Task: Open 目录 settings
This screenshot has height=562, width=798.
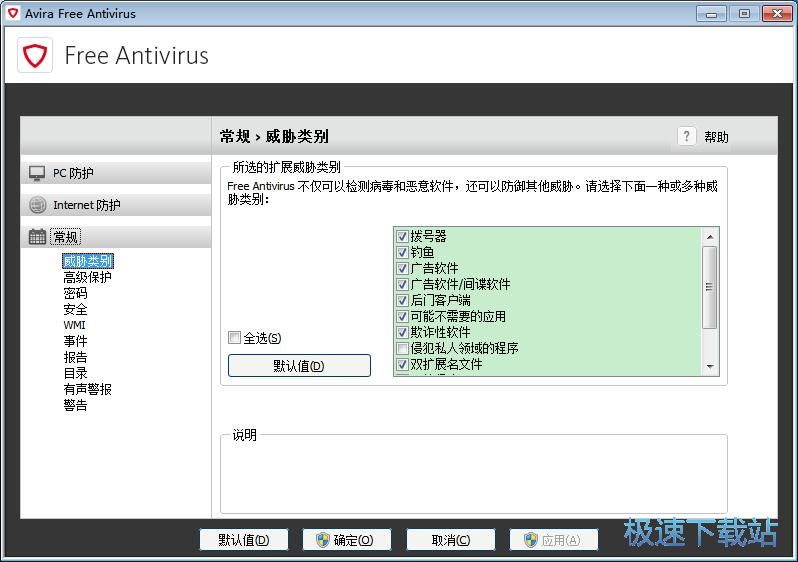Action: click(x=75, y=373)
